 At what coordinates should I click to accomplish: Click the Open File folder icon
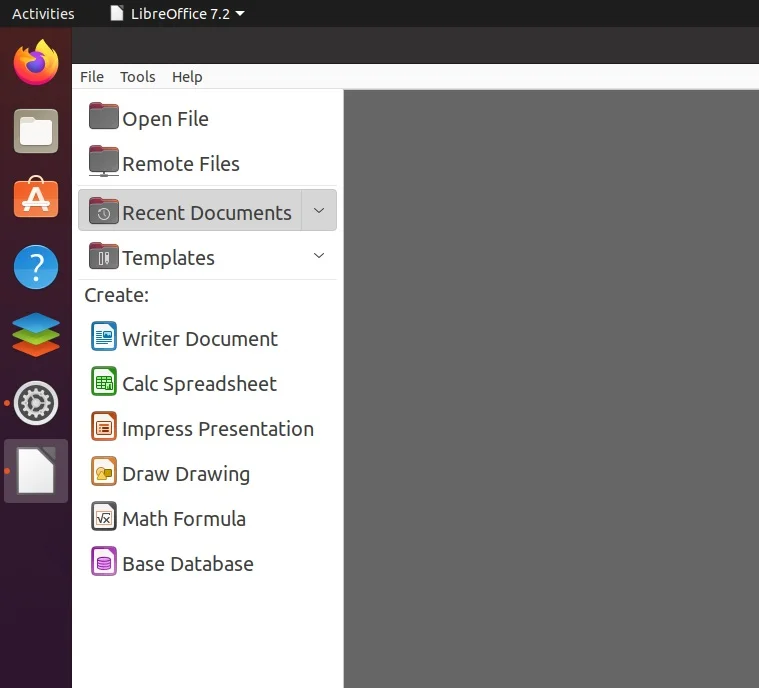(x=104, y=116)
